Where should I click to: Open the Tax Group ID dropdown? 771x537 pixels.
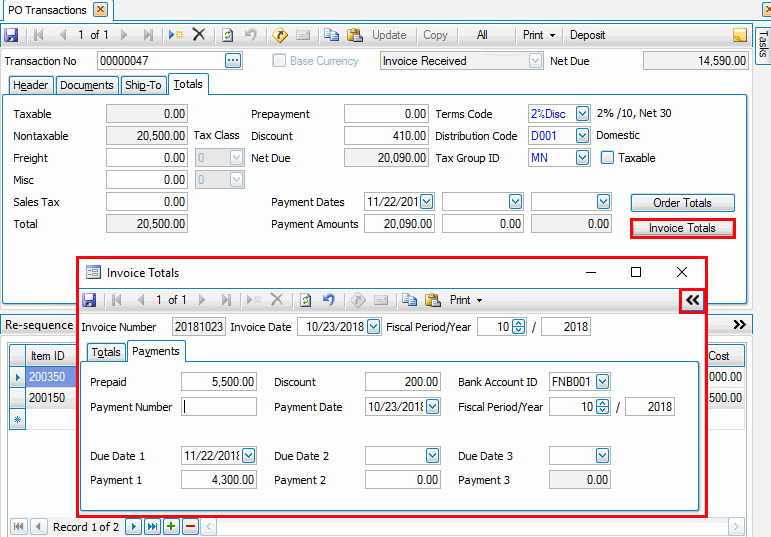tap(582, 158)
